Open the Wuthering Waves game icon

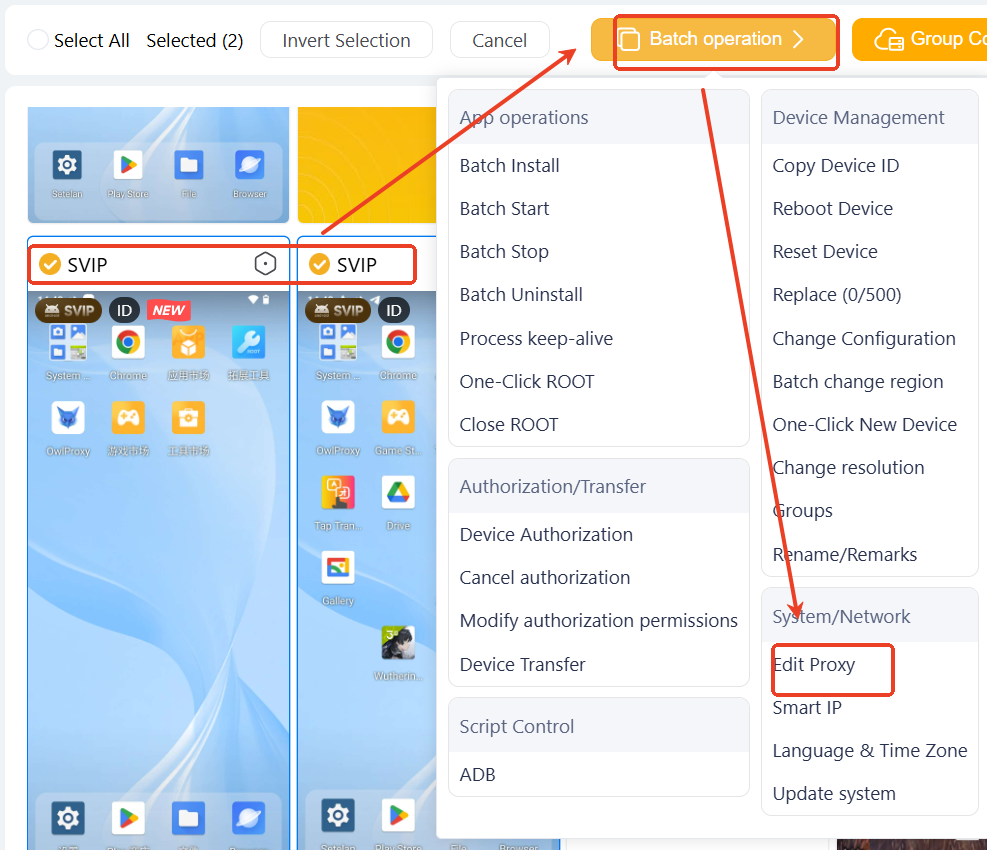[x=398, y=643]
